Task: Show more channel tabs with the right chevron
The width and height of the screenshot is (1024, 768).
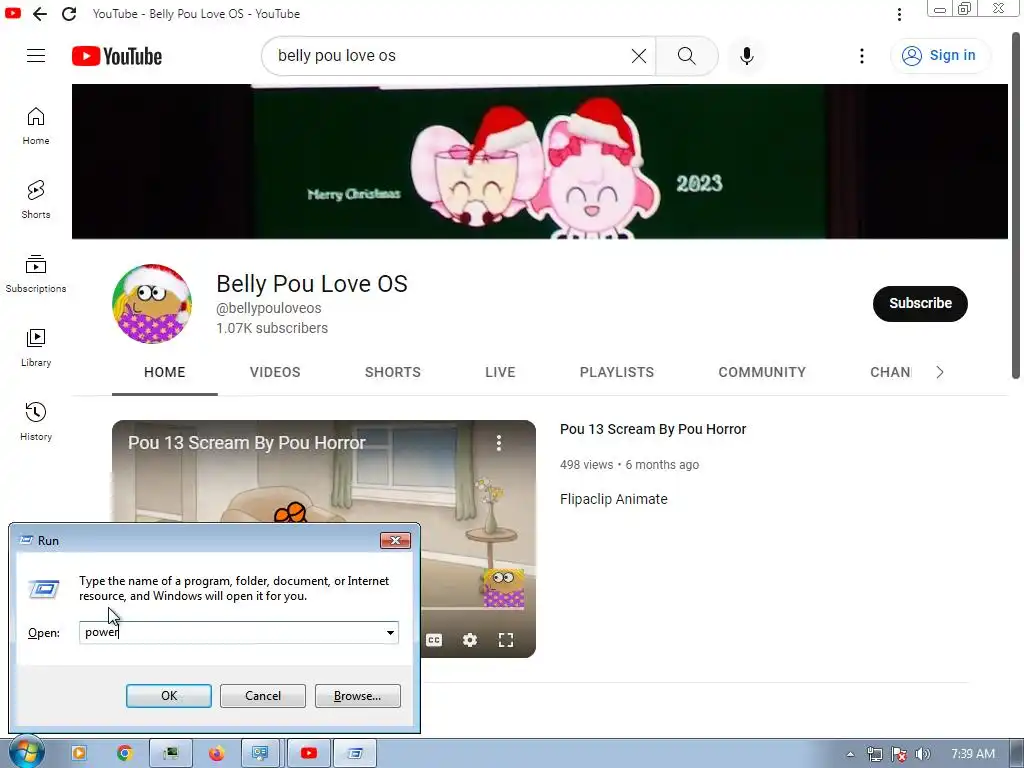Action: 940,372
